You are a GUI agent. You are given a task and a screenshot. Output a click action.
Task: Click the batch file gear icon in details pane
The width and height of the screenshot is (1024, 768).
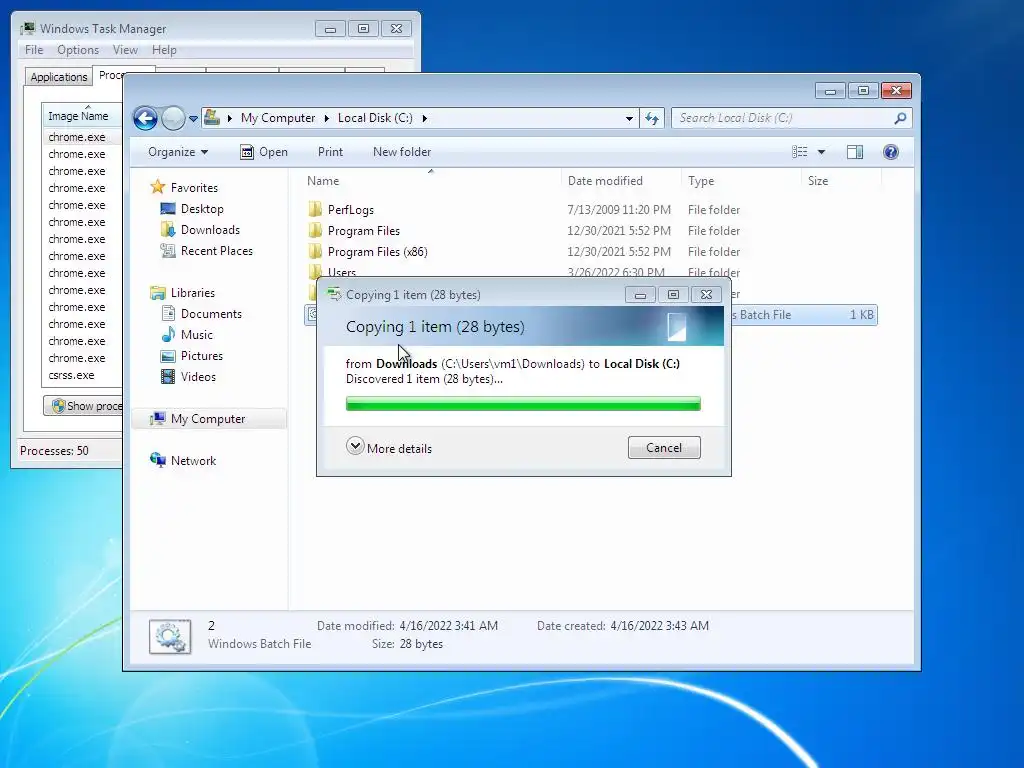pyautogui.click(x=170, y=637)
